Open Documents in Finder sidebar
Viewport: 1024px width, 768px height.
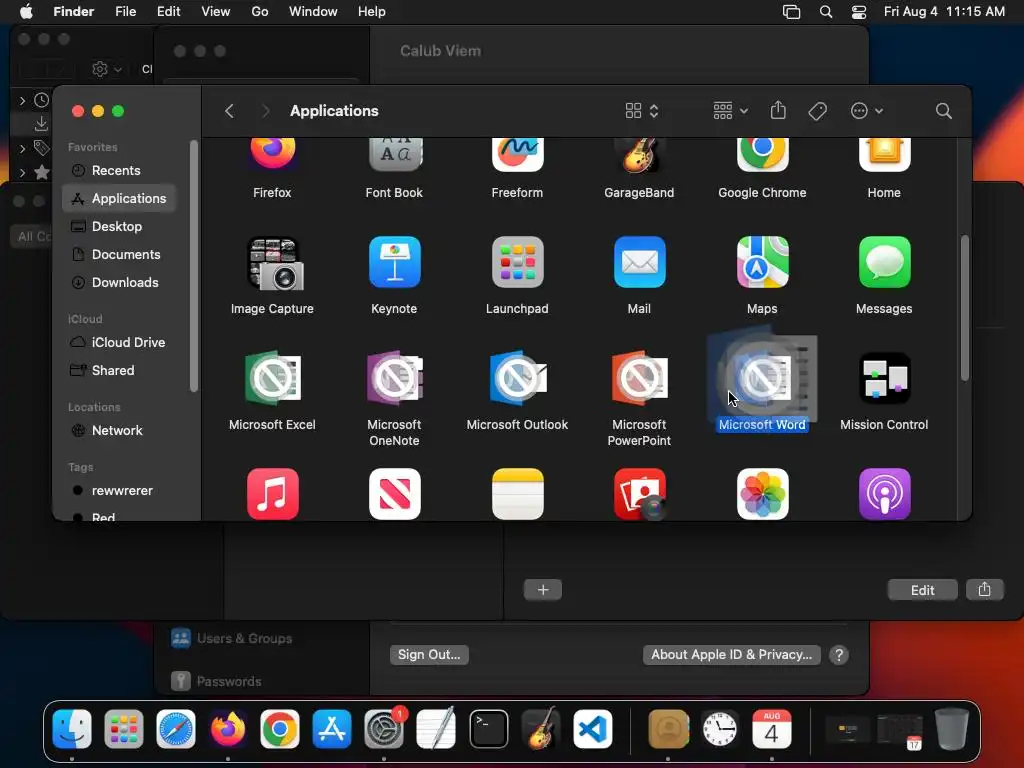(x=119, y=255)
